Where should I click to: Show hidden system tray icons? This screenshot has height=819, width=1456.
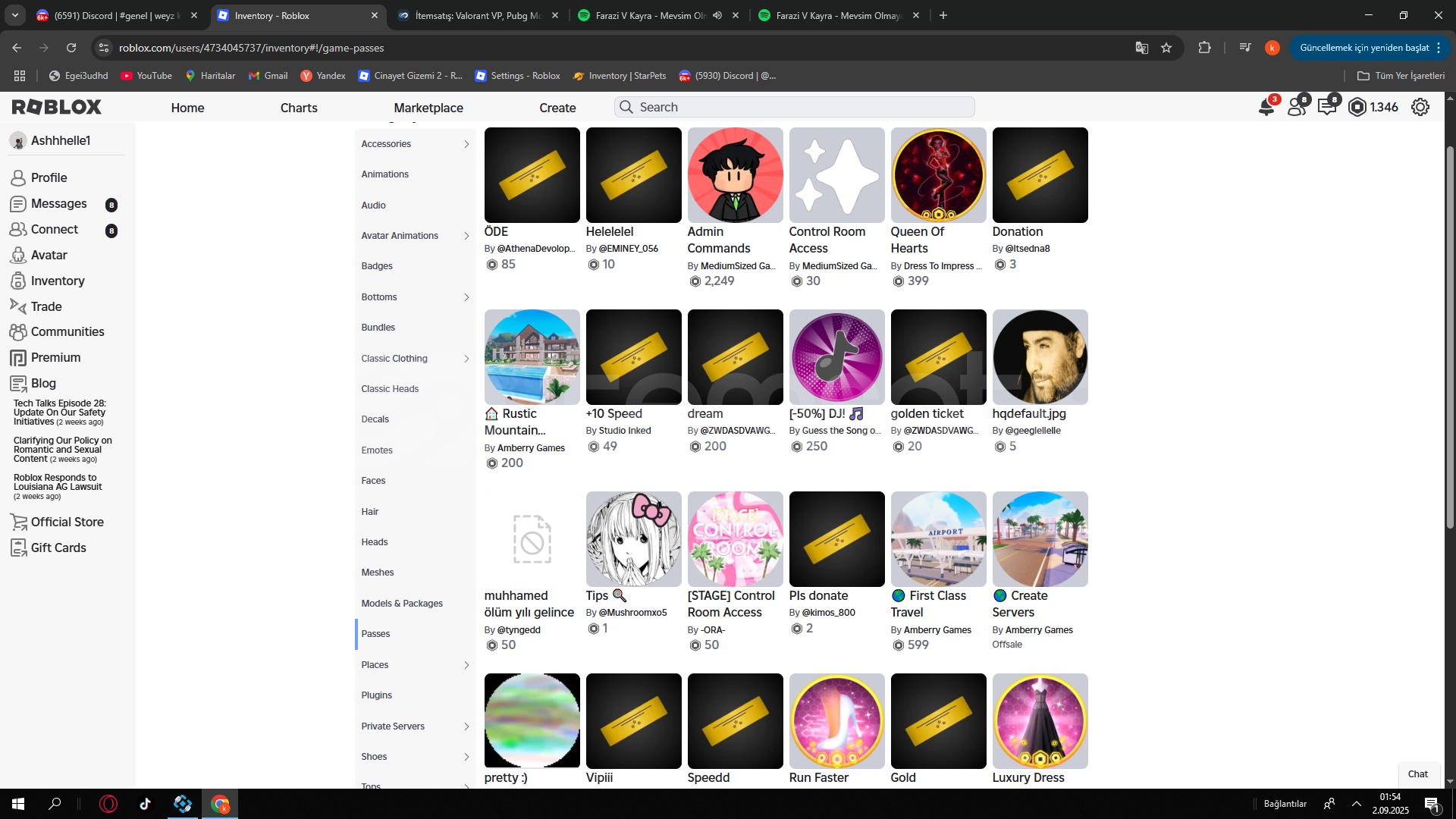[1357, 804]
